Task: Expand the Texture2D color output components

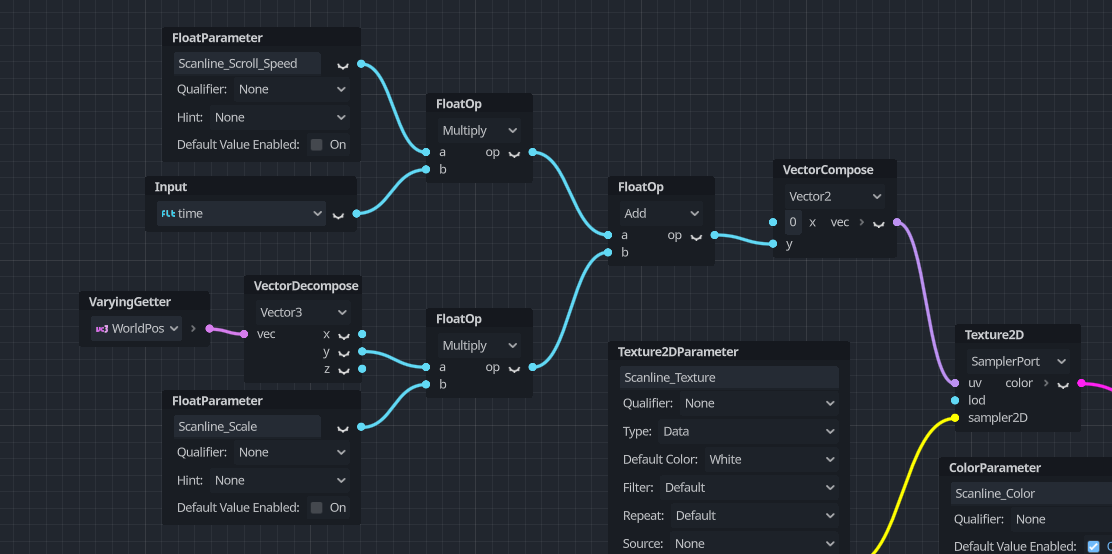Action: [x=1046, y=383]
